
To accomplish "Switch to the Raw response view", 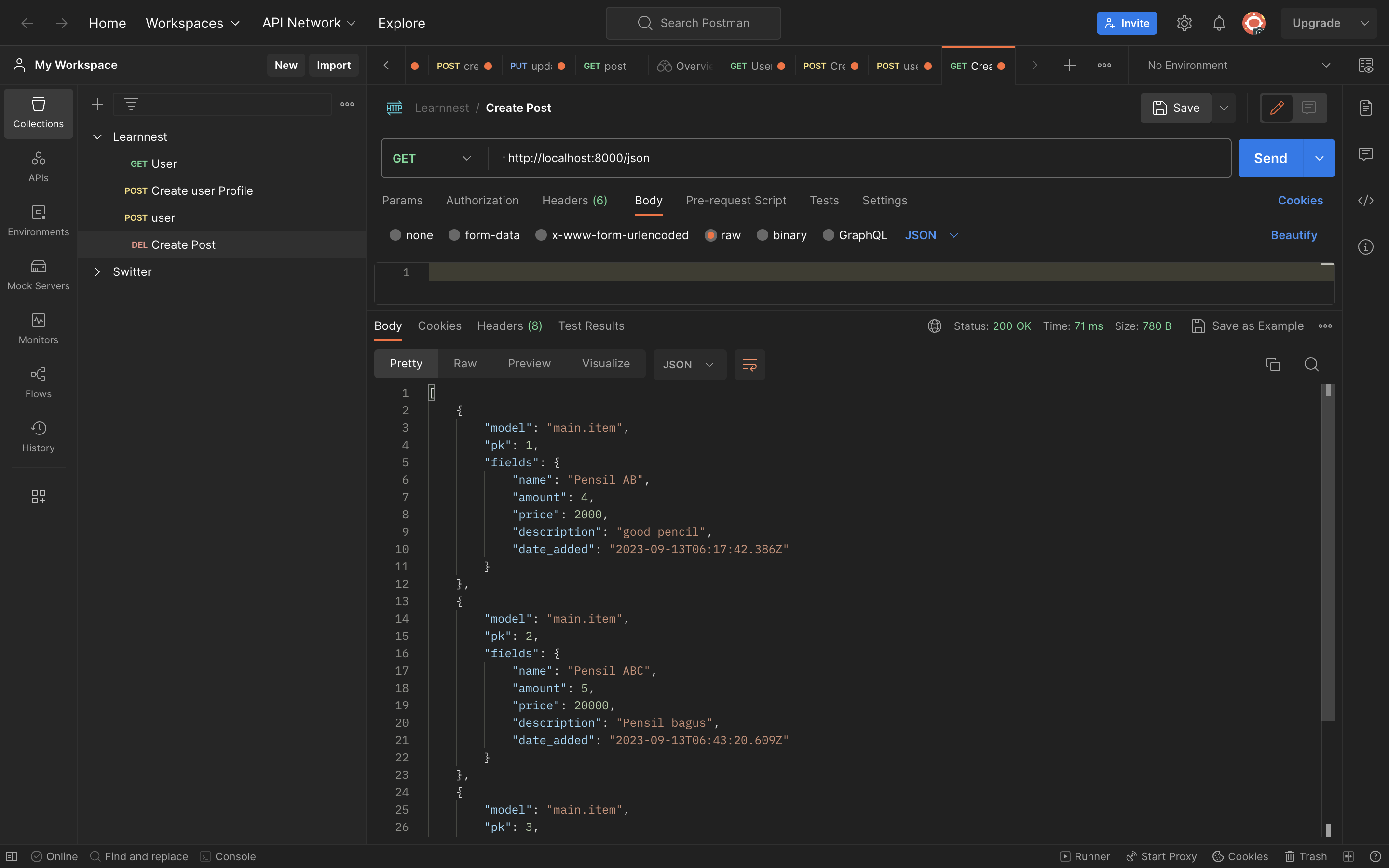I will [464, 364].
